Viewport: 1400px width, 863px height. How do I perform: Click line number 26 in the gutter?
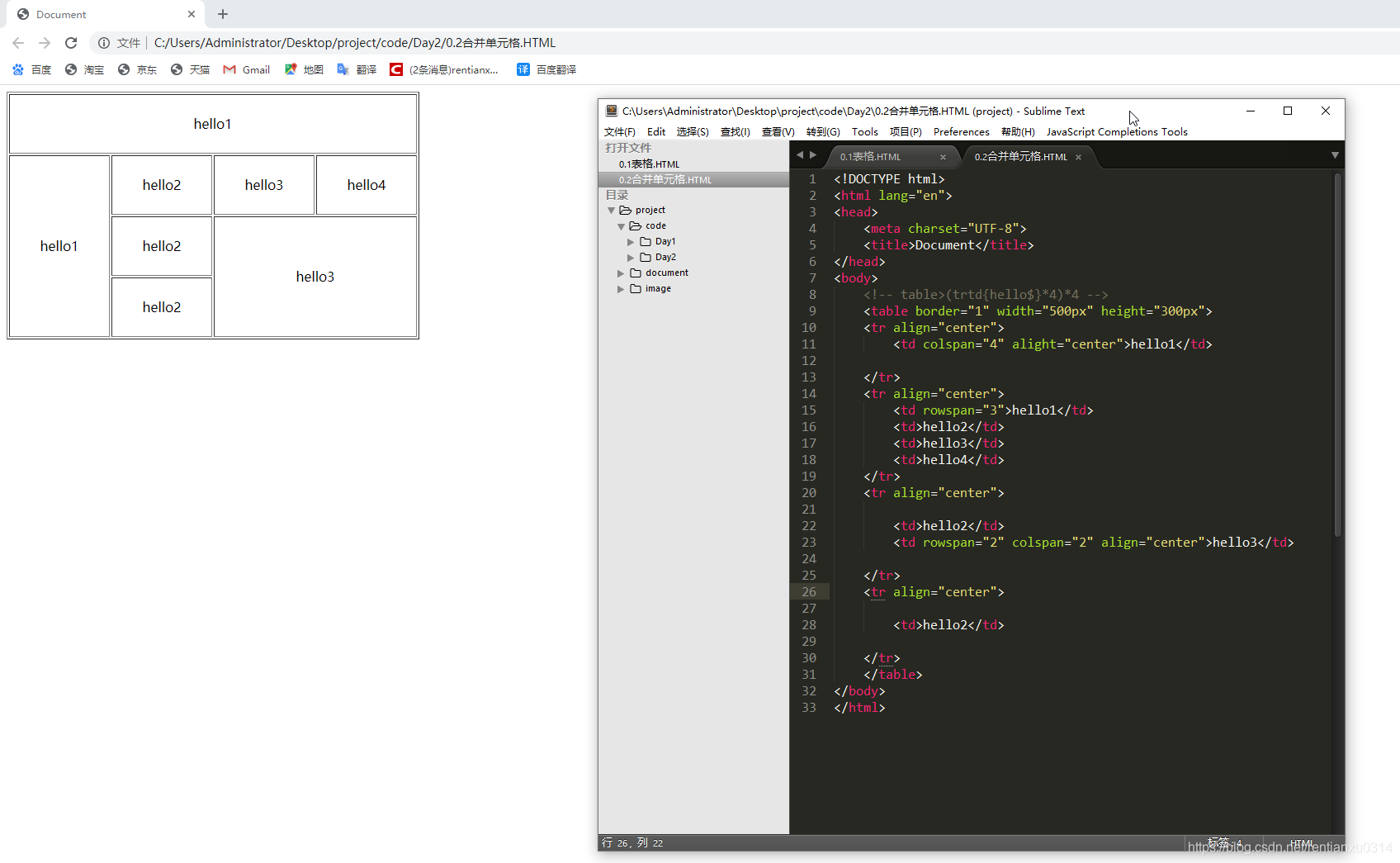[x=809, y=592]
